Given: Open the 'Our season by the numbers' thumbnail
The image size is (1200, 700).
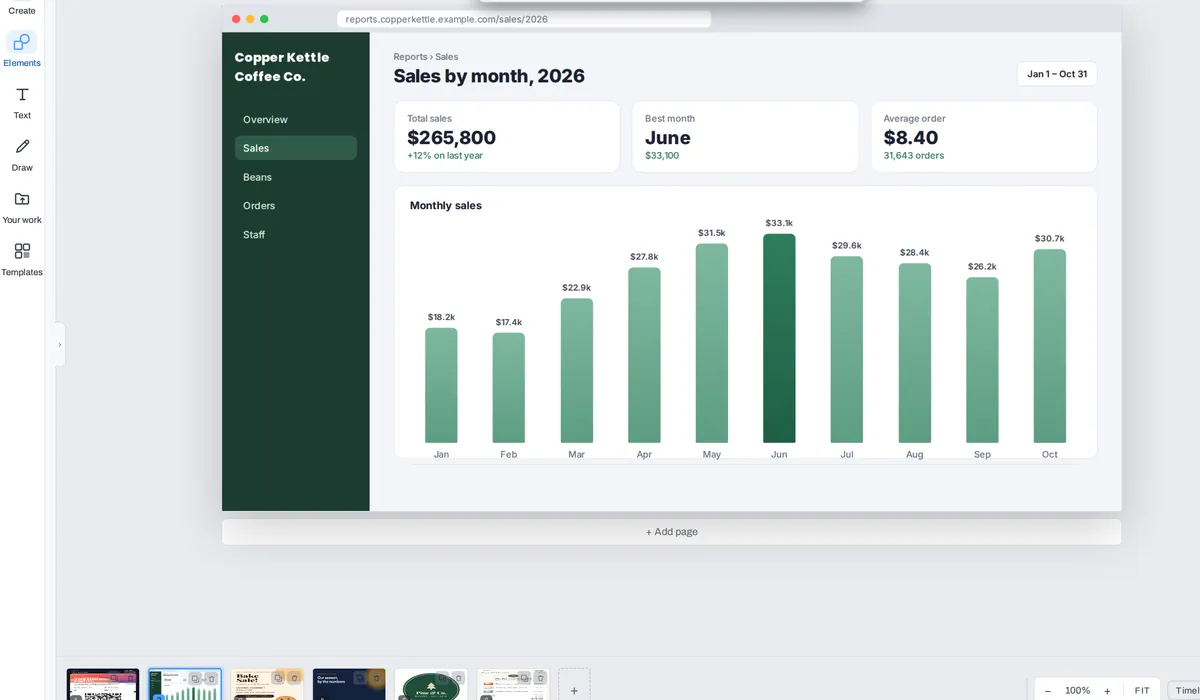Looking at the screenshot, I should tap(349, 685).
